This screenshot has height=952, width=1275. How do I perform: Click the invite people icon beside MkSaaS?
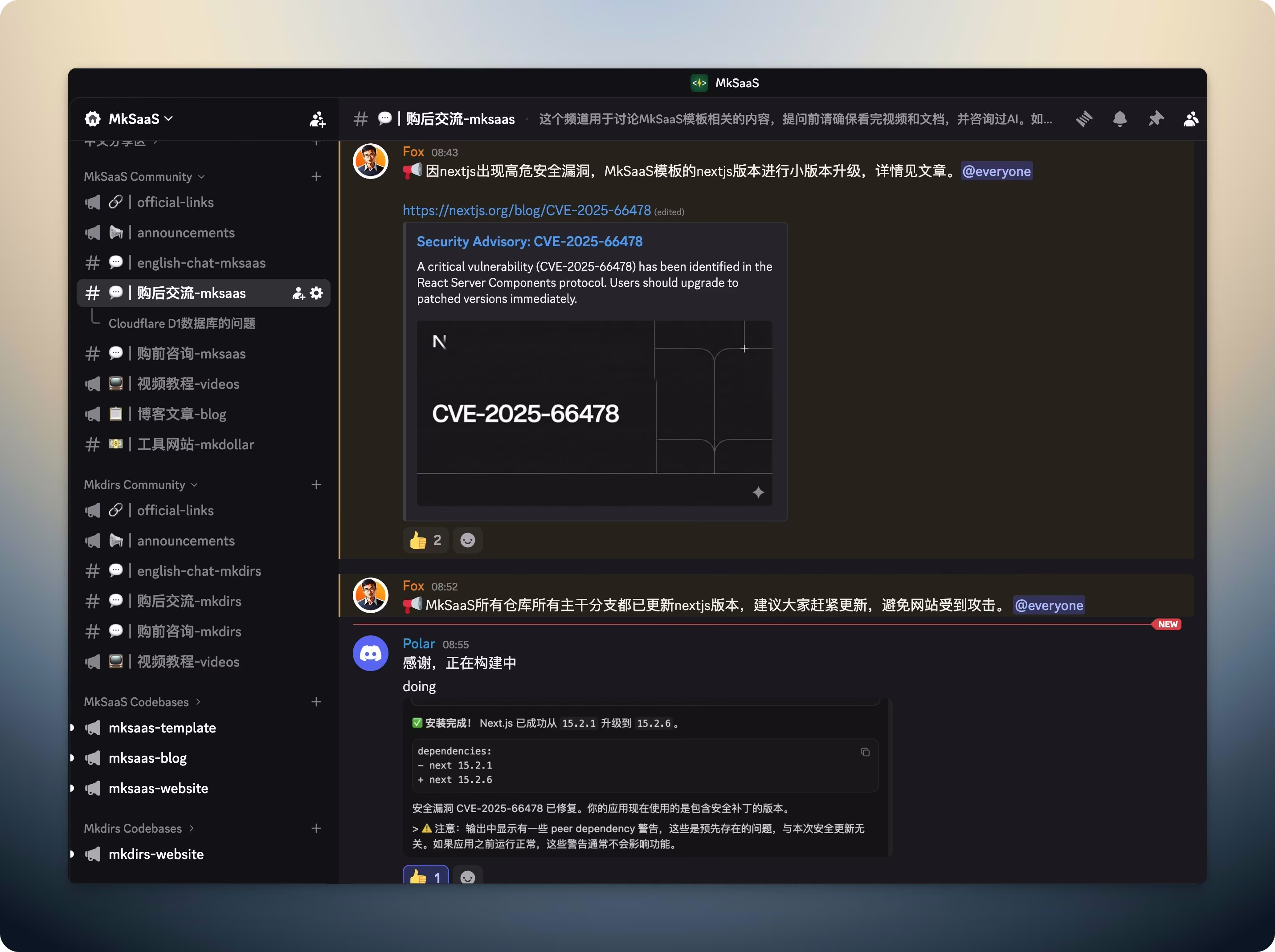(316, 119)
